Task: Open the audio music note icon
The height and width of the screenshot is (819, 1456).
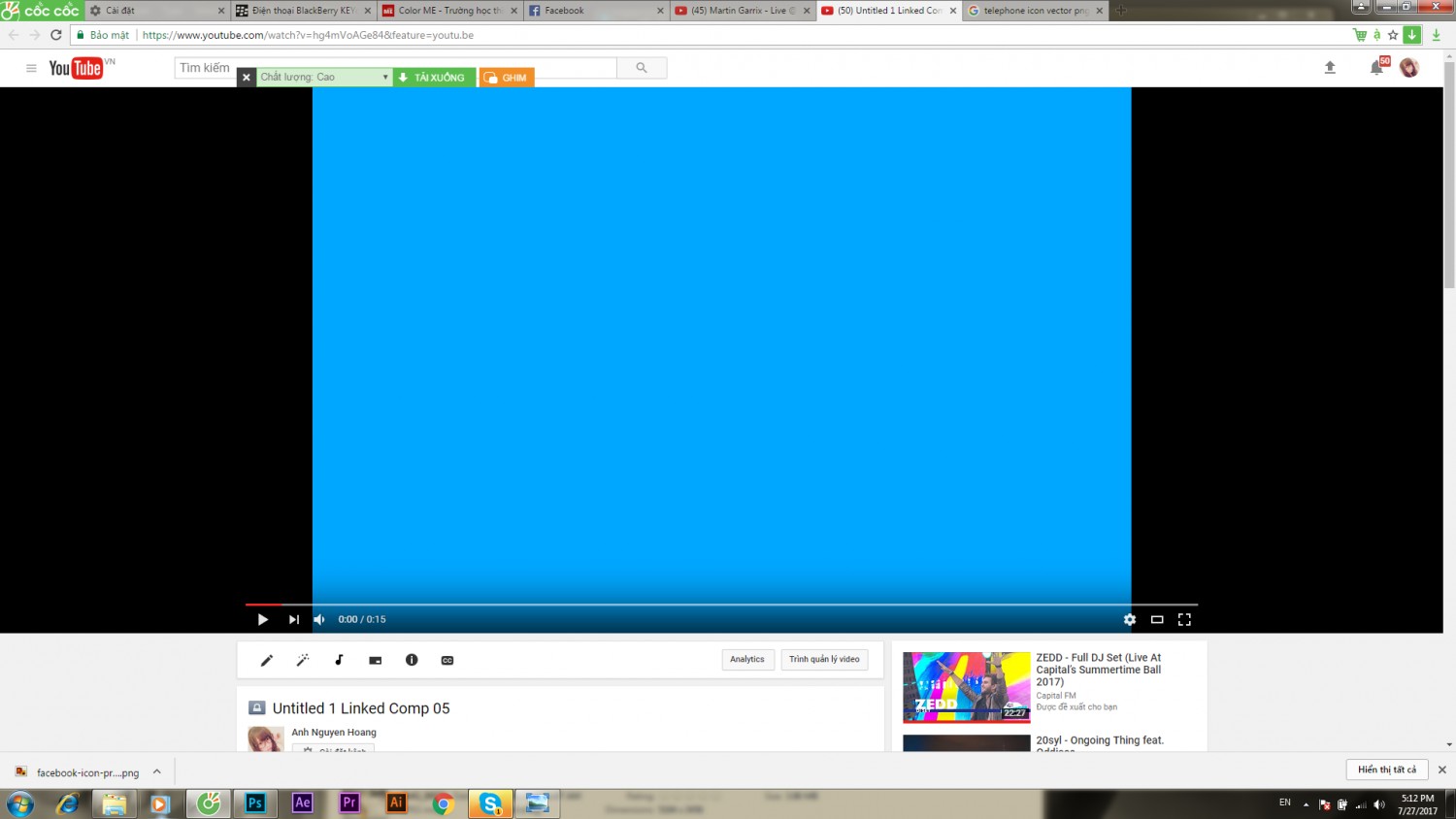Action: 339,660
